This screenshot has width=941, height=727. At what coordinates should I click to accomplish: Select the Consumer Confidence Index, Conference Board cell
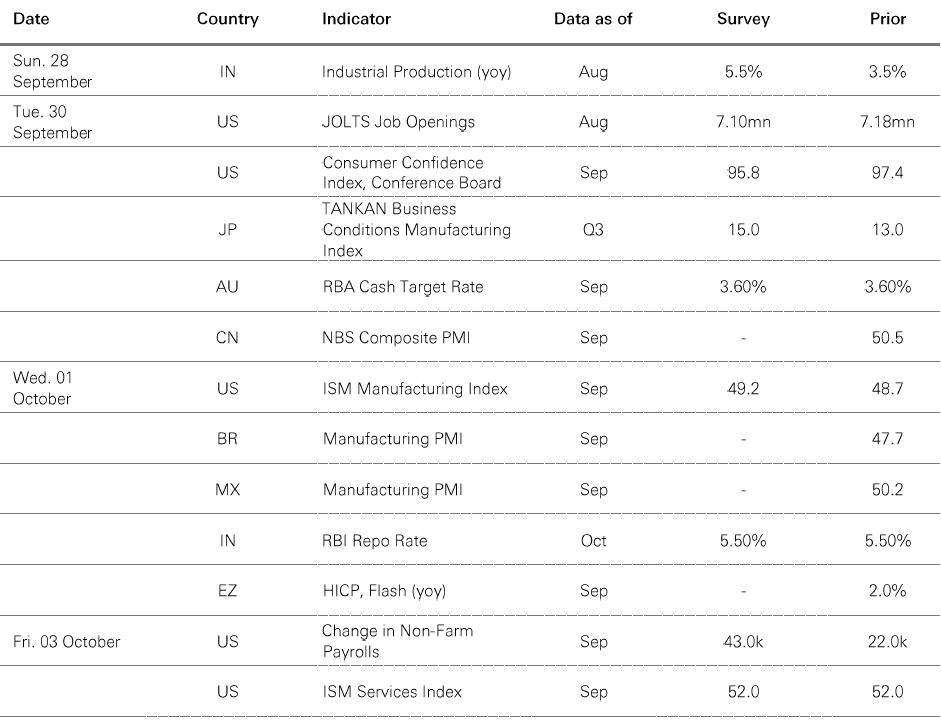pos(412,173)
